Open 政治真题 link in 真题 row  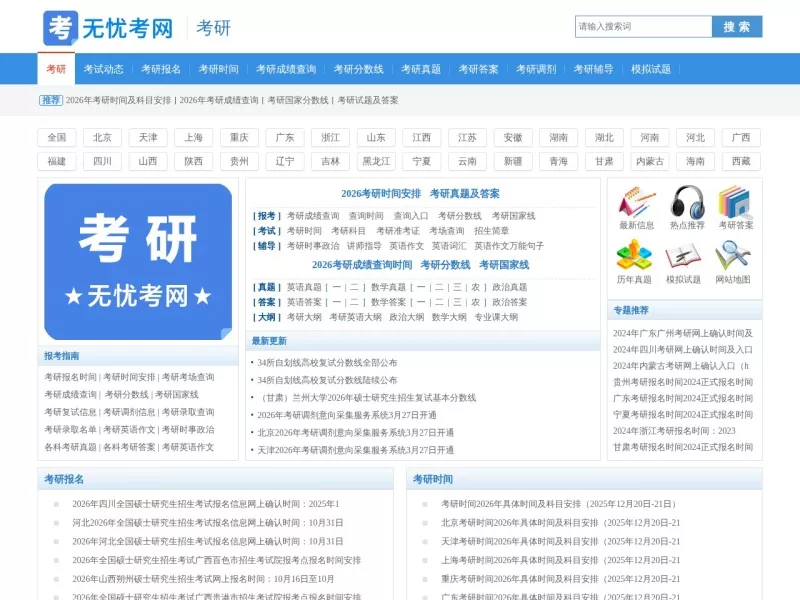click(510, 288)
